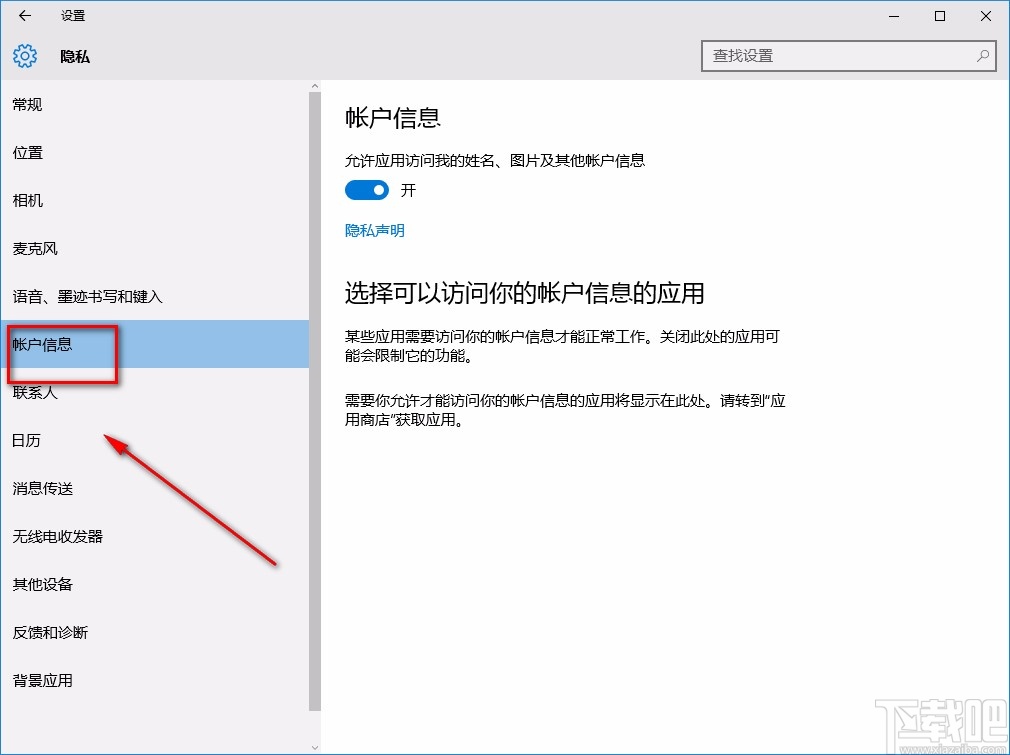Click the sidebar scrollbar down arrow
This screenshot has height=755, width=1010.
click(314, 746)
